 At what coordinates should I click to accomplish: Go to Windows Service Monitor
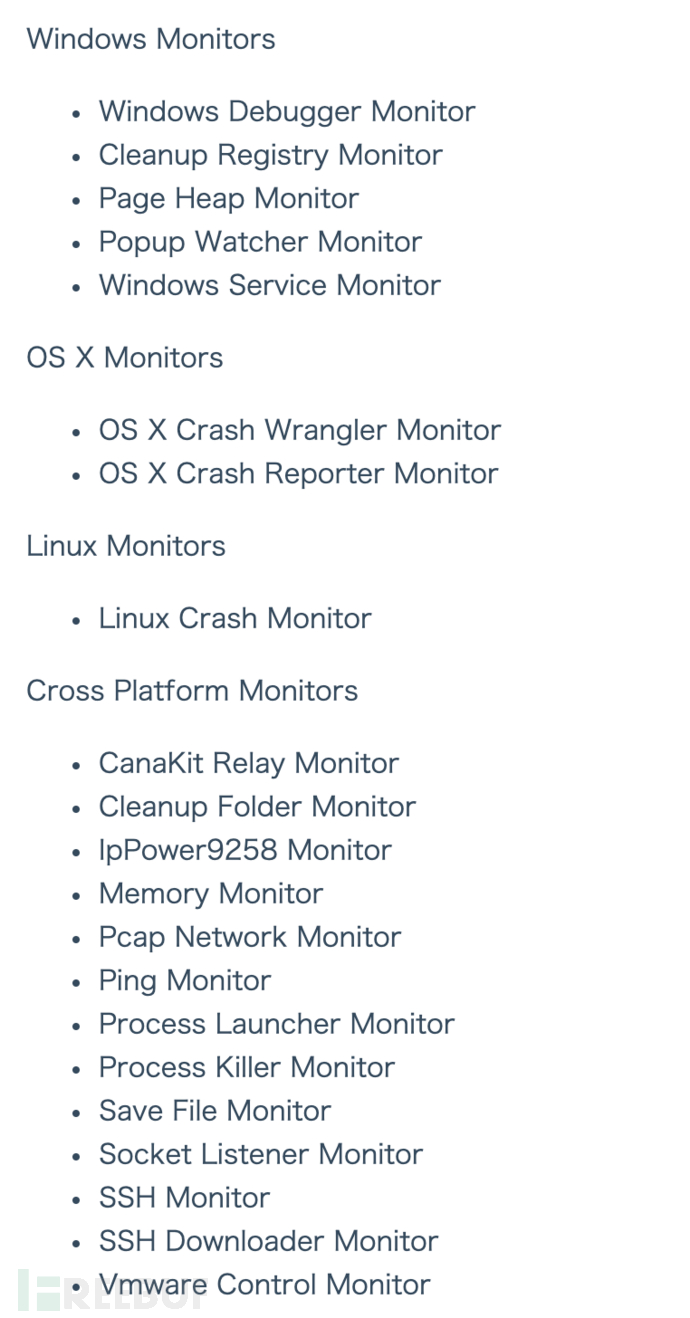point(269,285)
